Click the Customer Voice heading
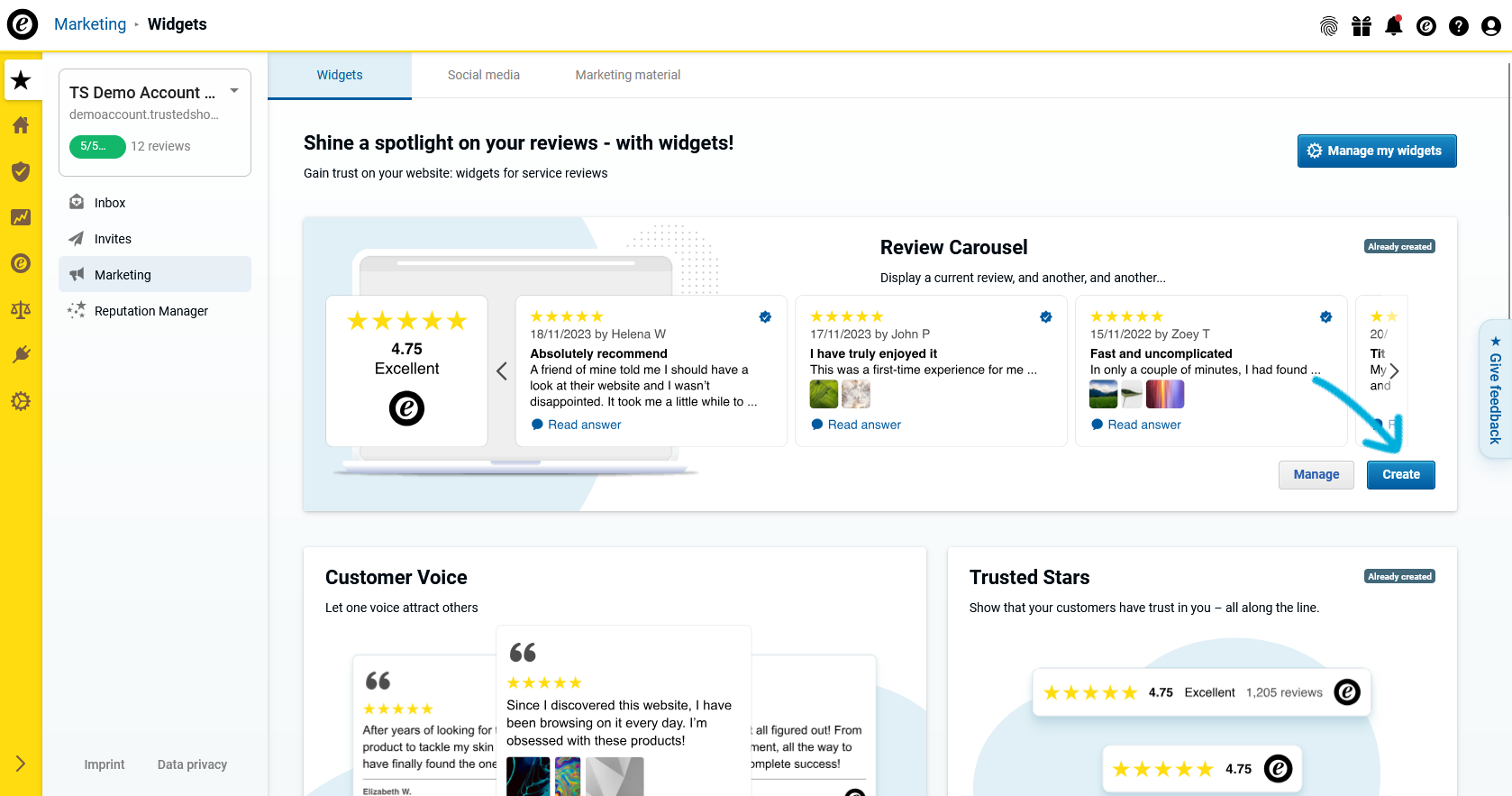Screen dimensions: 1512x796 [x=396, y=577]
